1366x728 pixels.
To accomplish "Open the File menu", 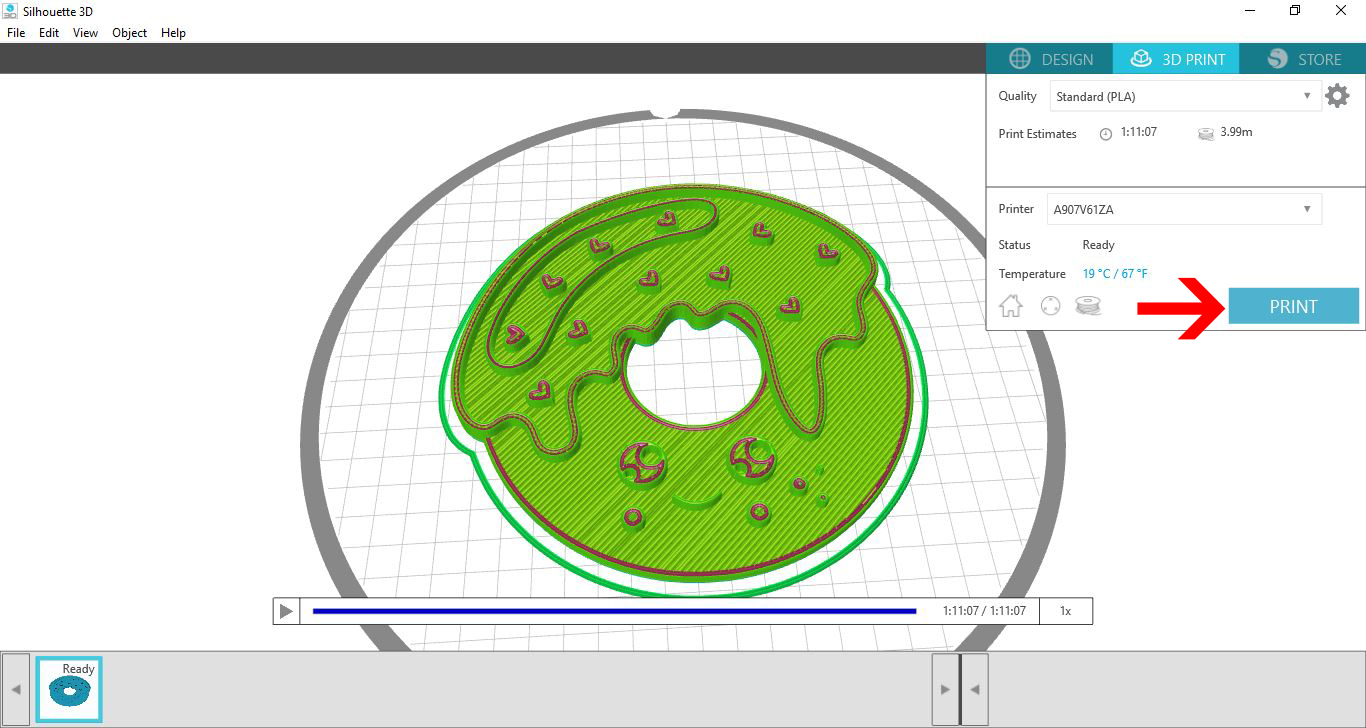I will click(x=16, y=33).
